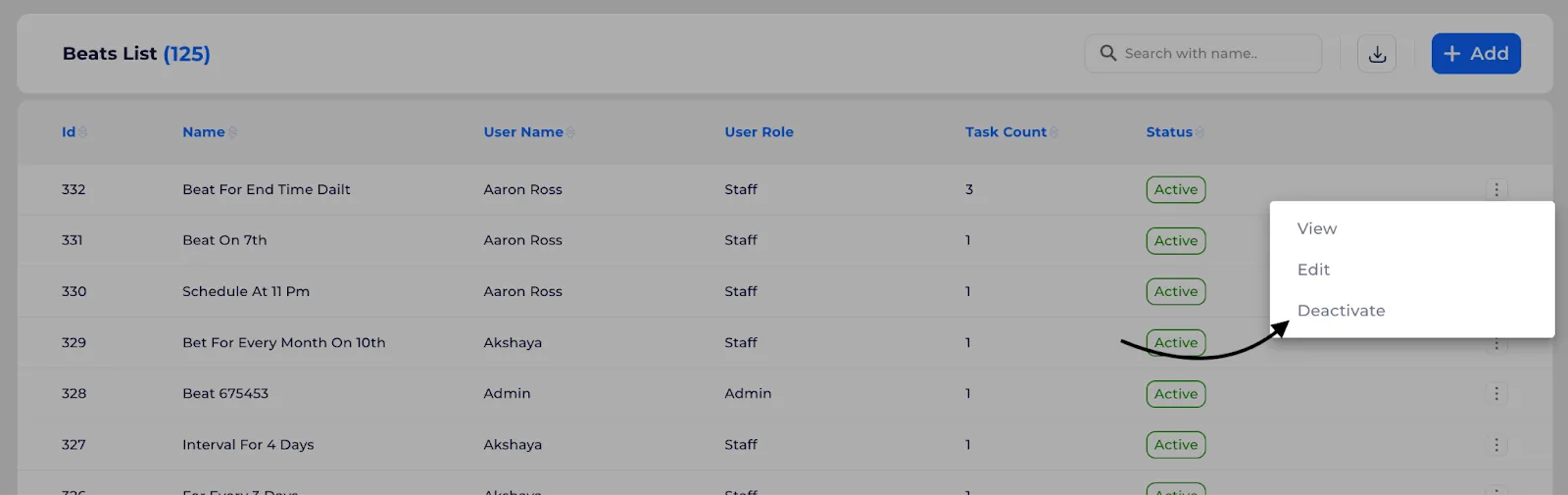Click Aaron Ross in beat 332 row
This screenshot has height=495, width=1568.
tap(522, 190)
